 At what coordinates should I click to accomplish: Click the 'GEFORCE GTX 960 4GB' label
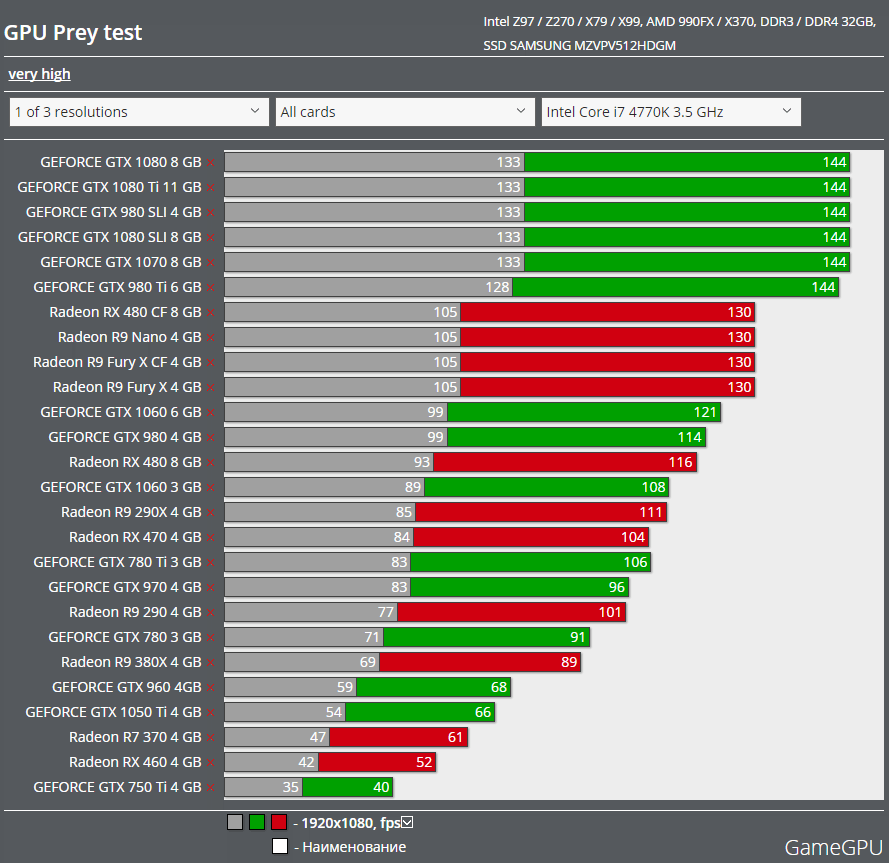pyautogui.click(x=126, y=687)
